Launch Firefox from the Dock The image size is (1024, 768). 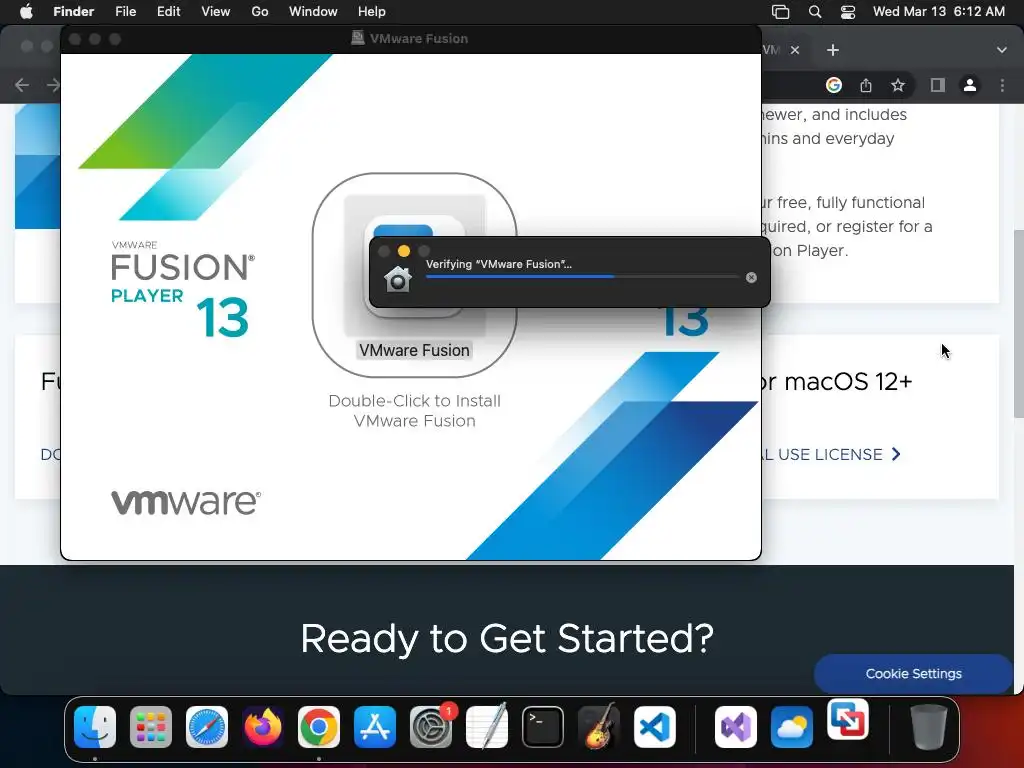pos(263,727)
